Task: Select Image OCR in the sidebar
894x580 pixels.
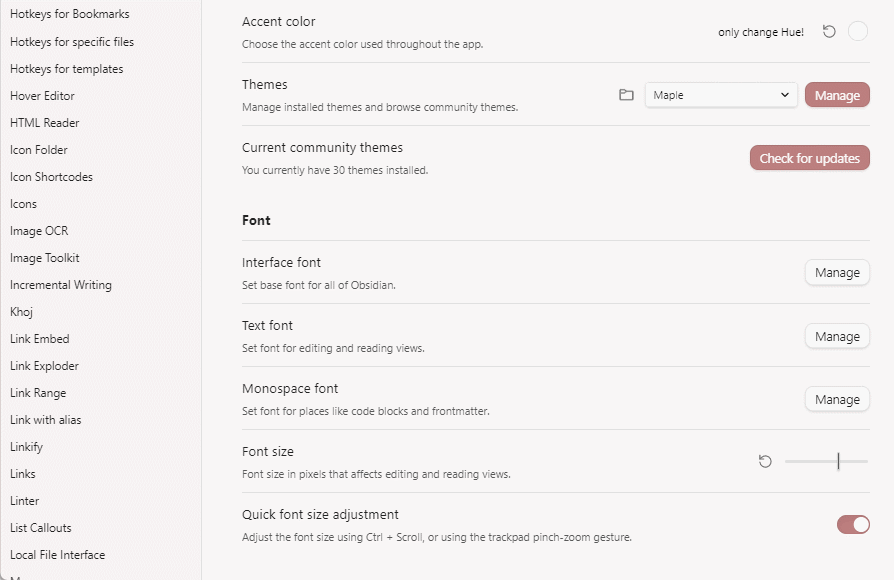Action: click(39, 230)
